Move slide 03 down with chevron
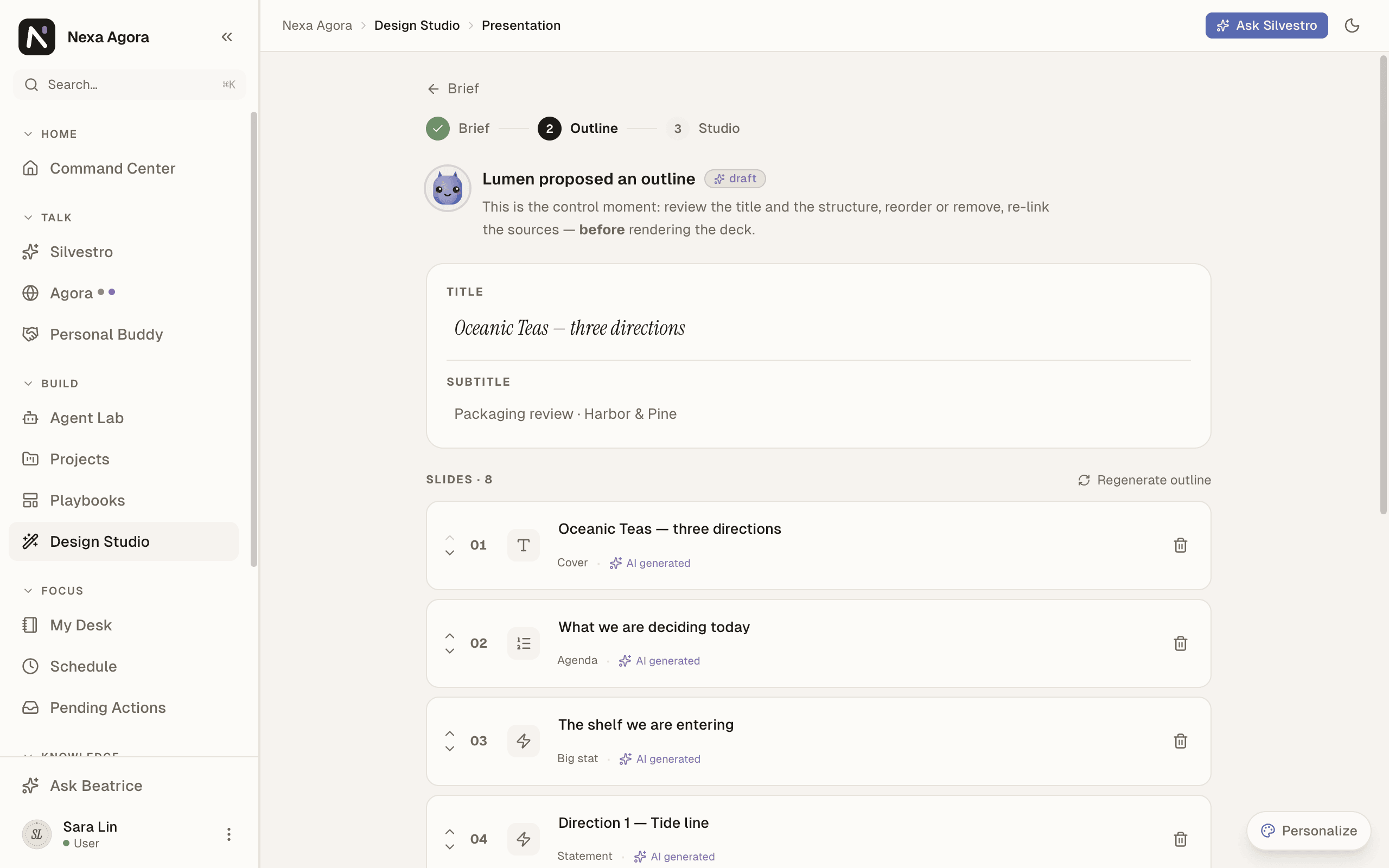1389x868 pixels. (x=450, y=749)
